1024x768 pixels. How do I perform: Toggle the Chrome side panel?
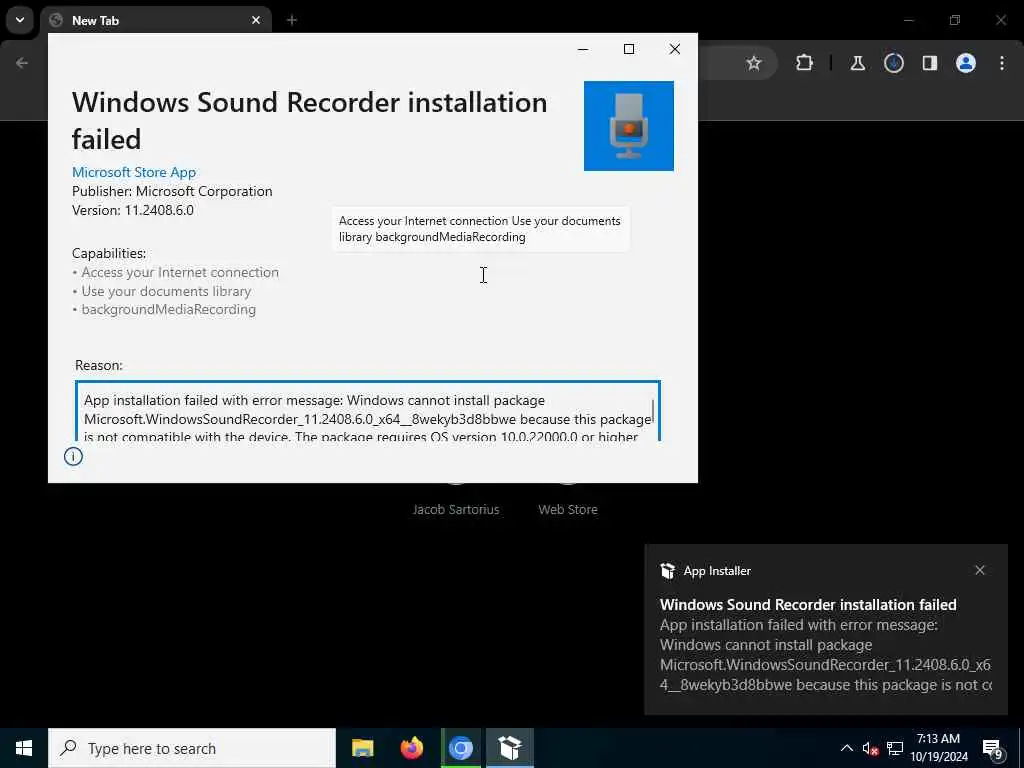930,63
